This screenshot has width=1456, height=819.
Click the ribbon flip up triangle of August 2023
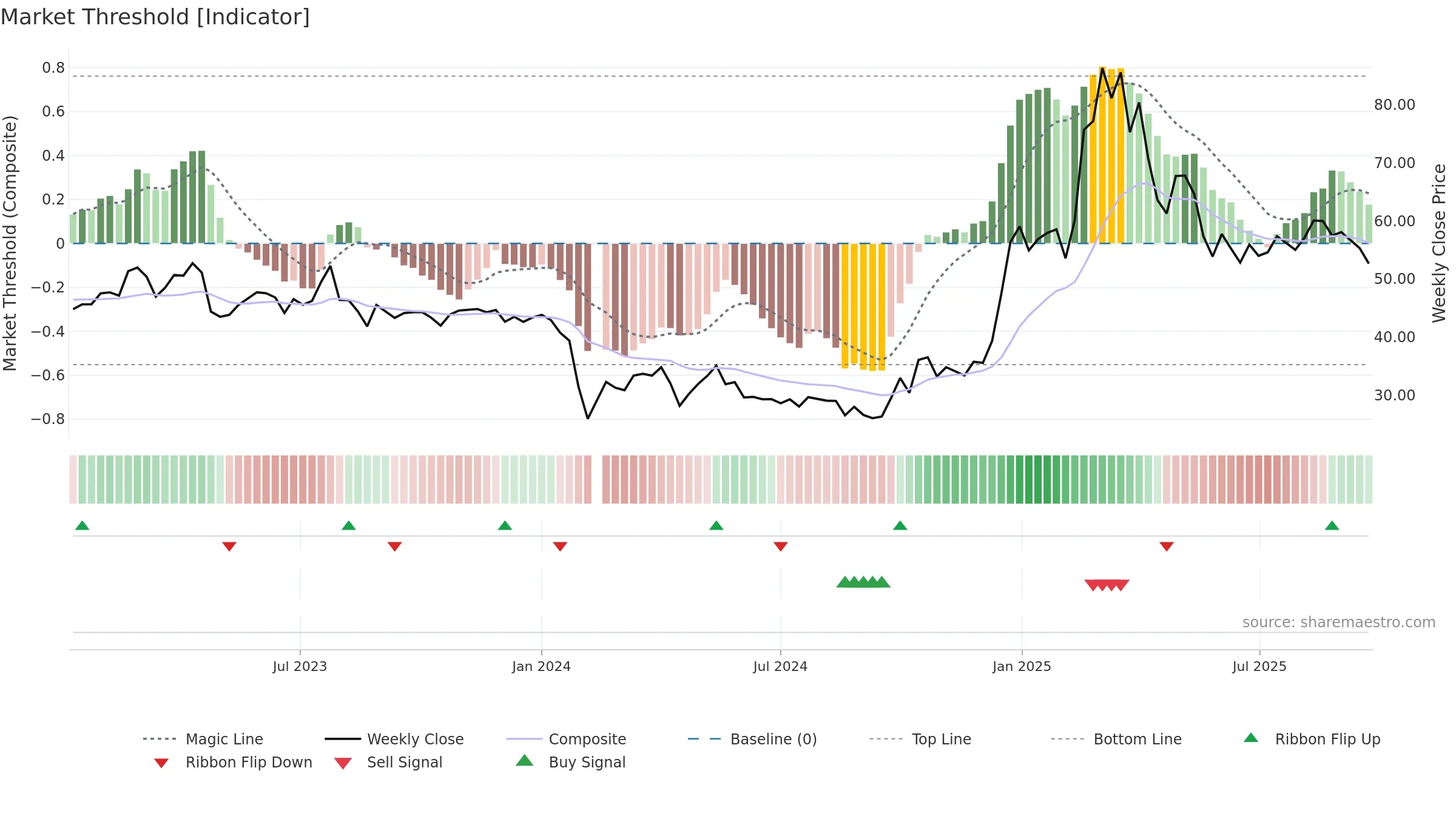click(349, 525)
